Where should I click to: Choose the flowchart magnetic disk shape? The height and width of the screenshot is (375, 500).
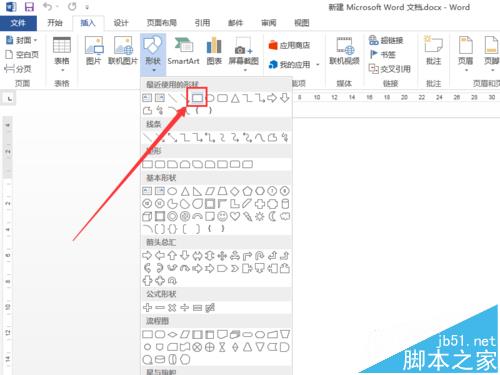click(x=160, y=360)
